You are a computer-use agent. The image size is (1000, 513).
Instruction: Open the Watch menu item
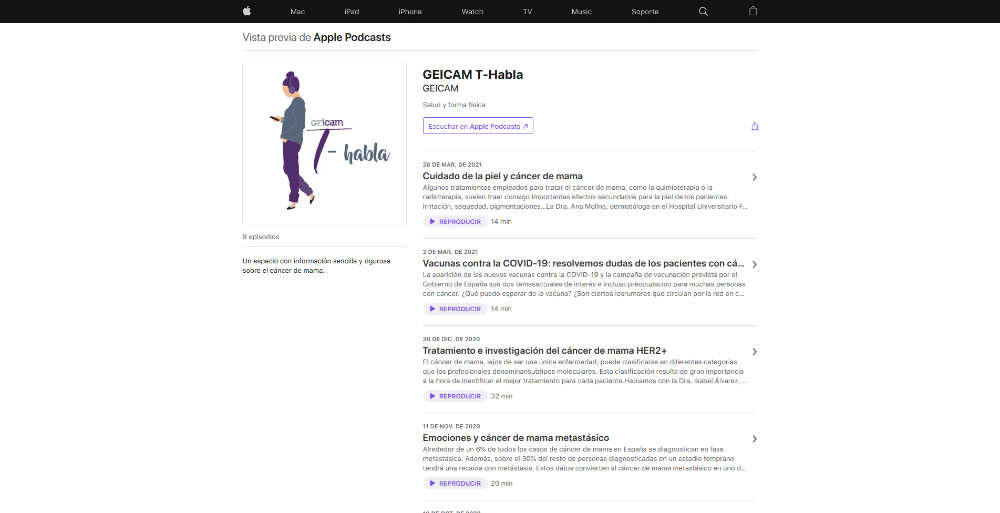(x=473, y=11)
